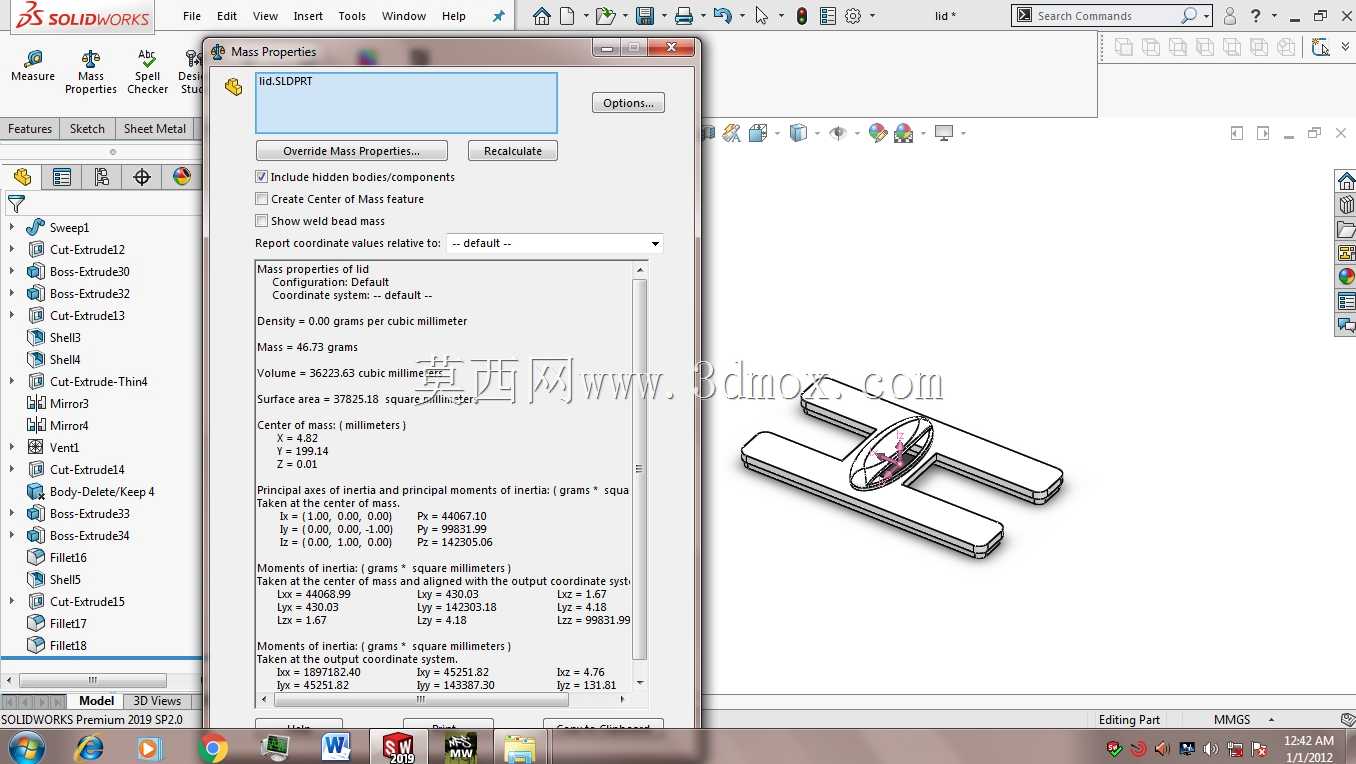Print the current document
Screen dimensions: 1356x764
(x=684, y=16)
